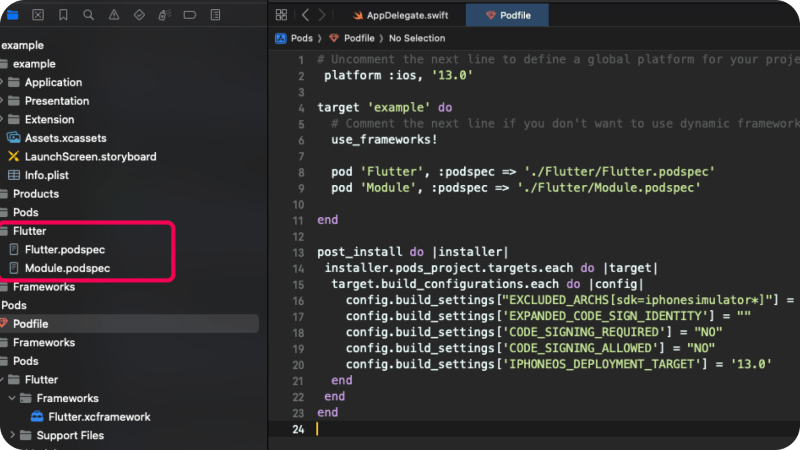Select the Support Files folder
This screenshot has height=450, width=800.
(70, 435)
